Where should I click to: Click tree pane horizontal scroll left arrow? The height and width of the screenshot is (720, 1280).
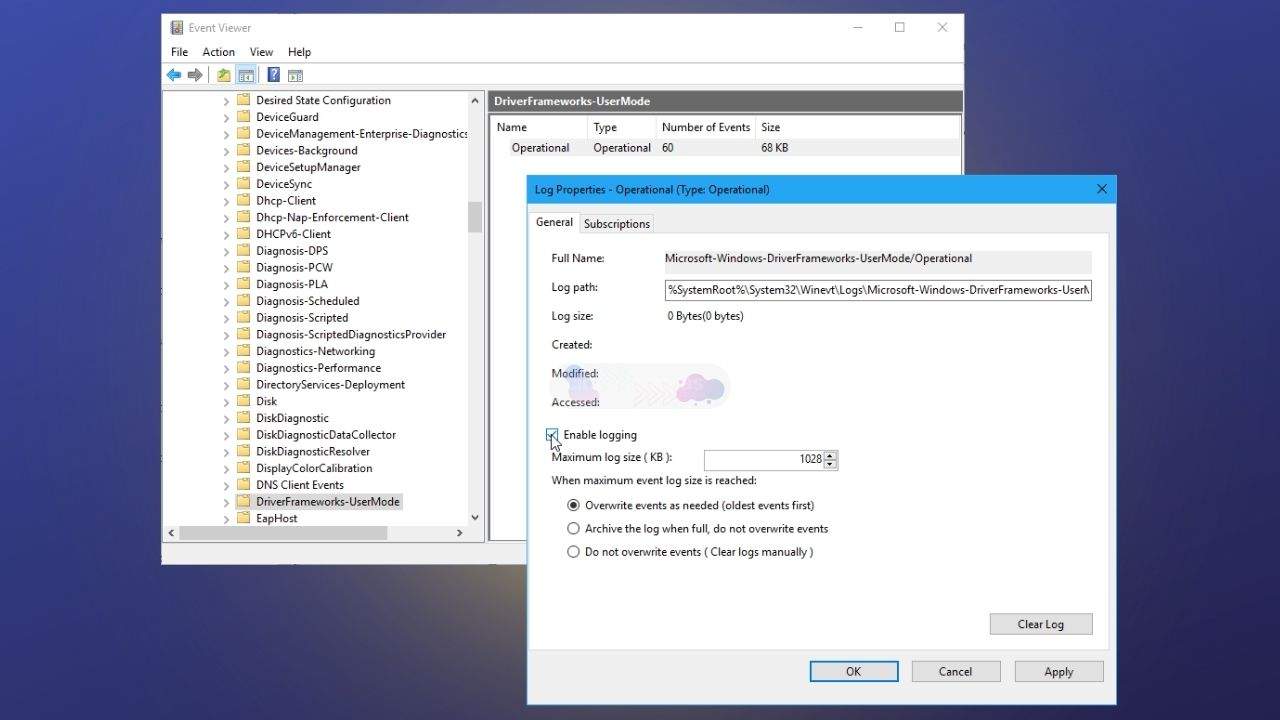point(171,533)
